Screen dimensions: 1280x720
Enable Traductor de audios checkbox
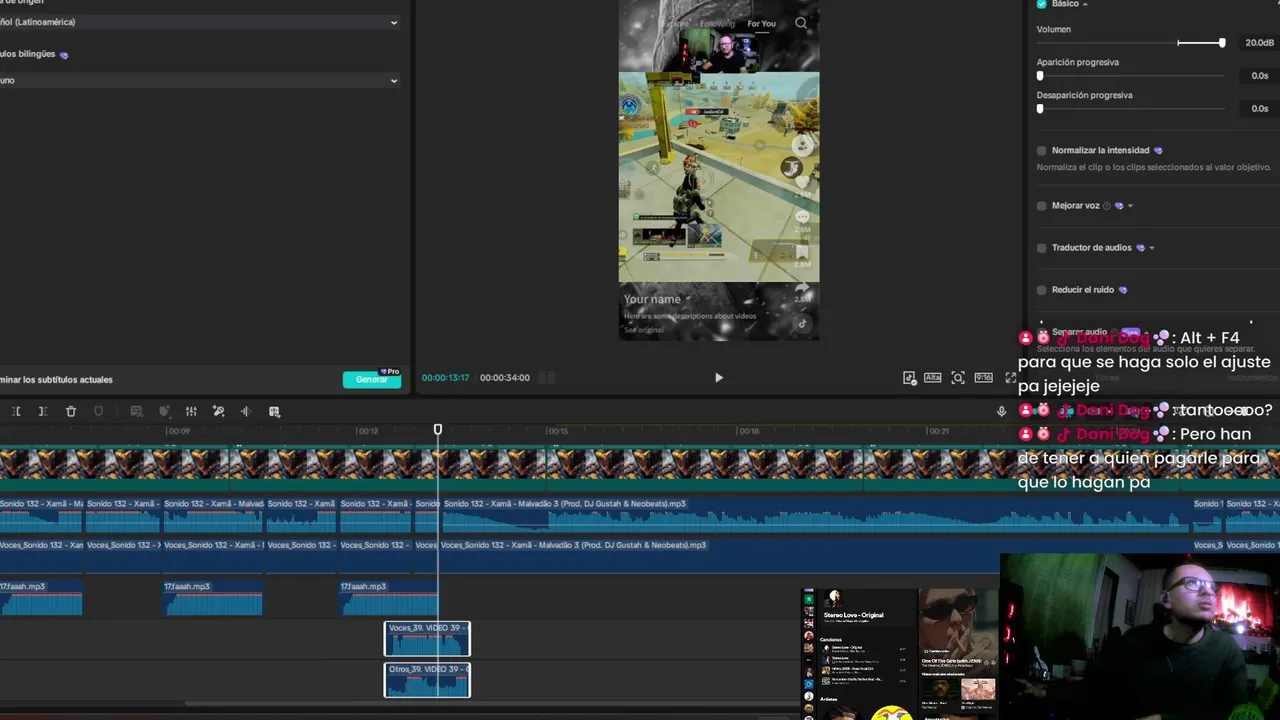[x=1042, y=248]
